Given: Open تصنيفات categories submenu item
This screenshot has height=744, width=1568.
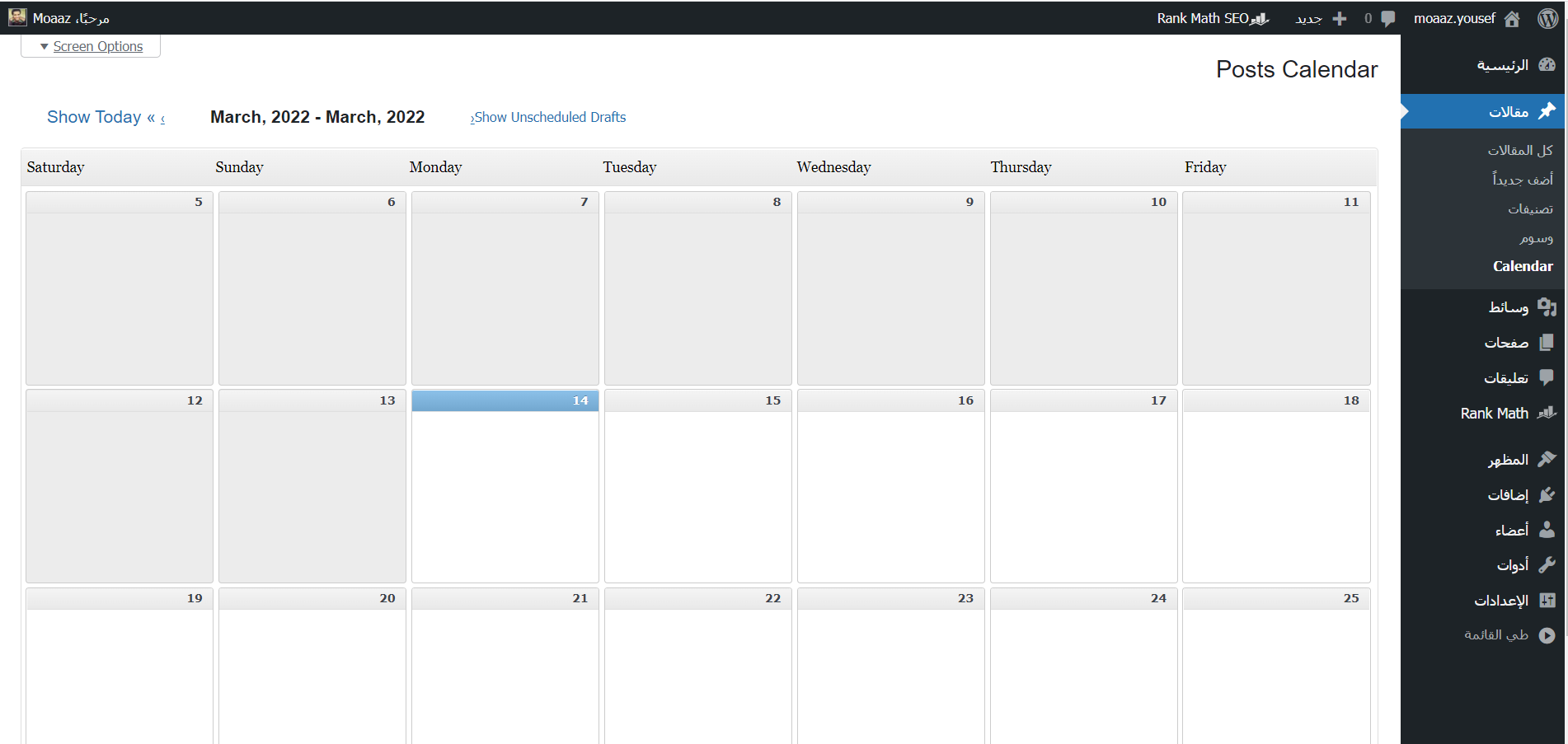Looking at the screenshot, I should 1531,208.
